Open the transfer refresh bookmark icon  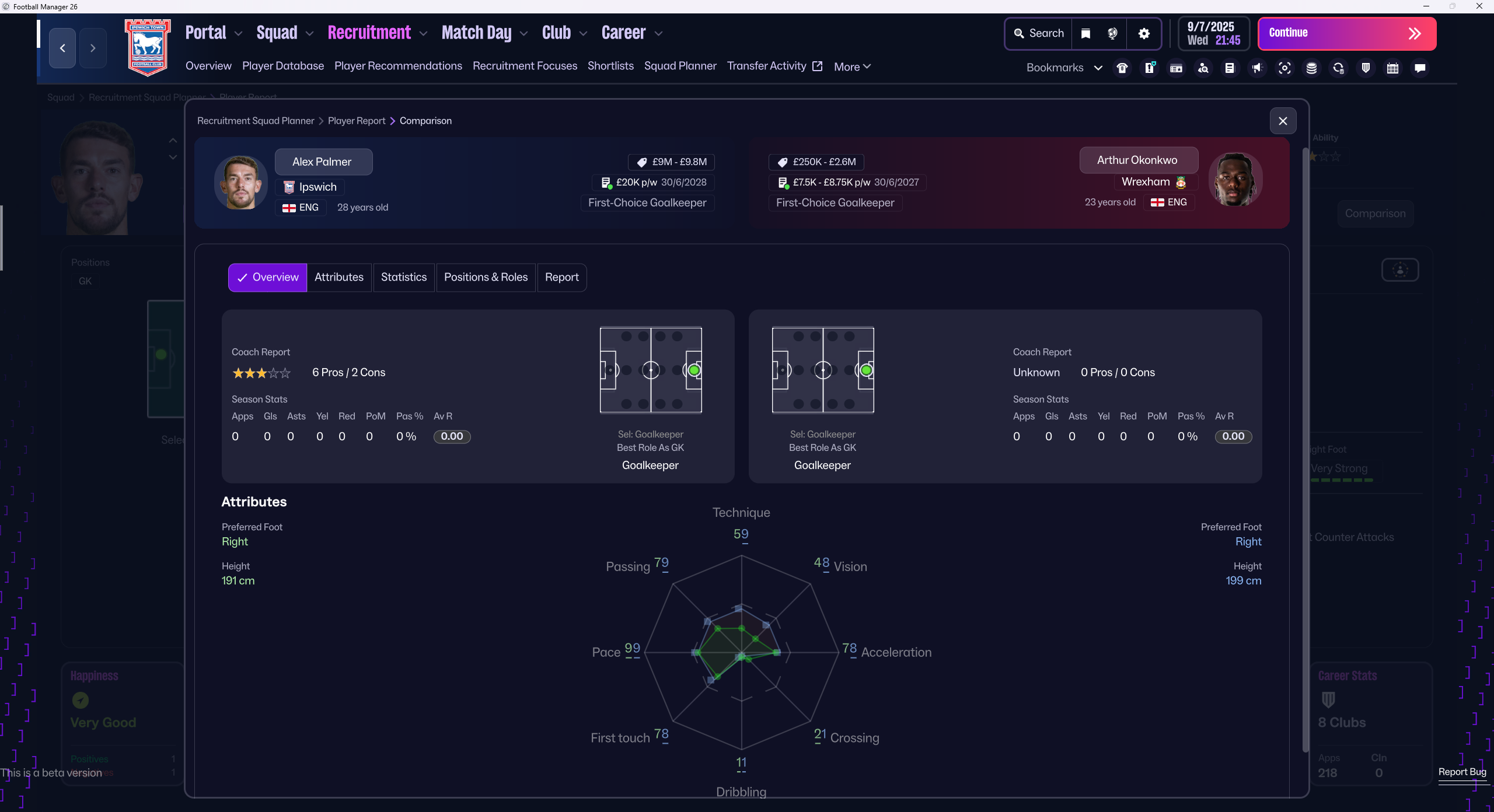click(1338, 68)
